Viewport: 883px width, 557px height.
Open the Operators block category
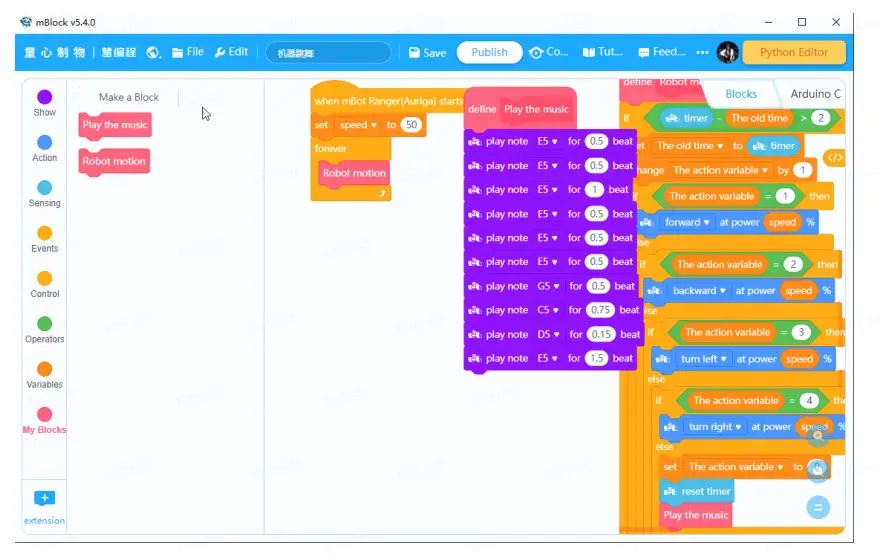tap(44, 330)
